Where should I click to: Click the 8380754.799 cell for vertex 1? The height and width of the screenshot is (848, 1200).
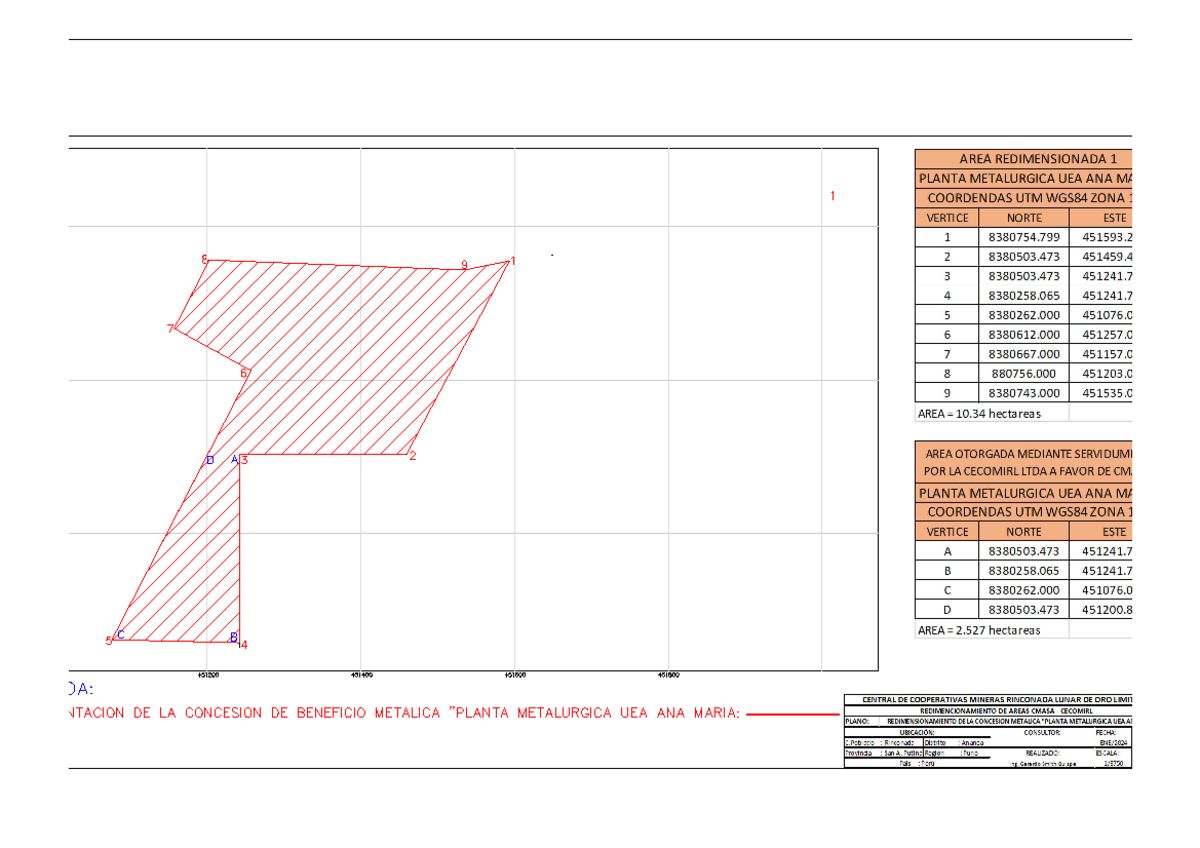(x=1023, y=238)
